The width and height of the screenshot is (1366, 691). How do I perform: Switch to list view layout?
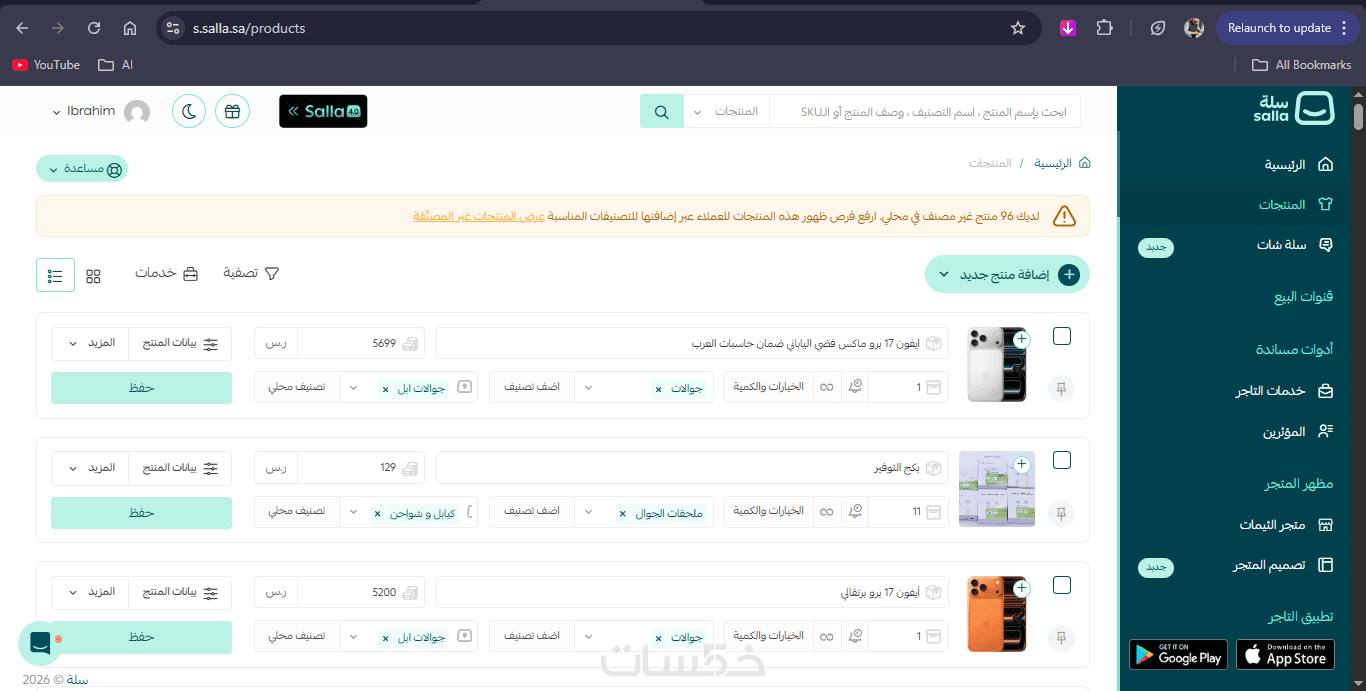[55, 275]
